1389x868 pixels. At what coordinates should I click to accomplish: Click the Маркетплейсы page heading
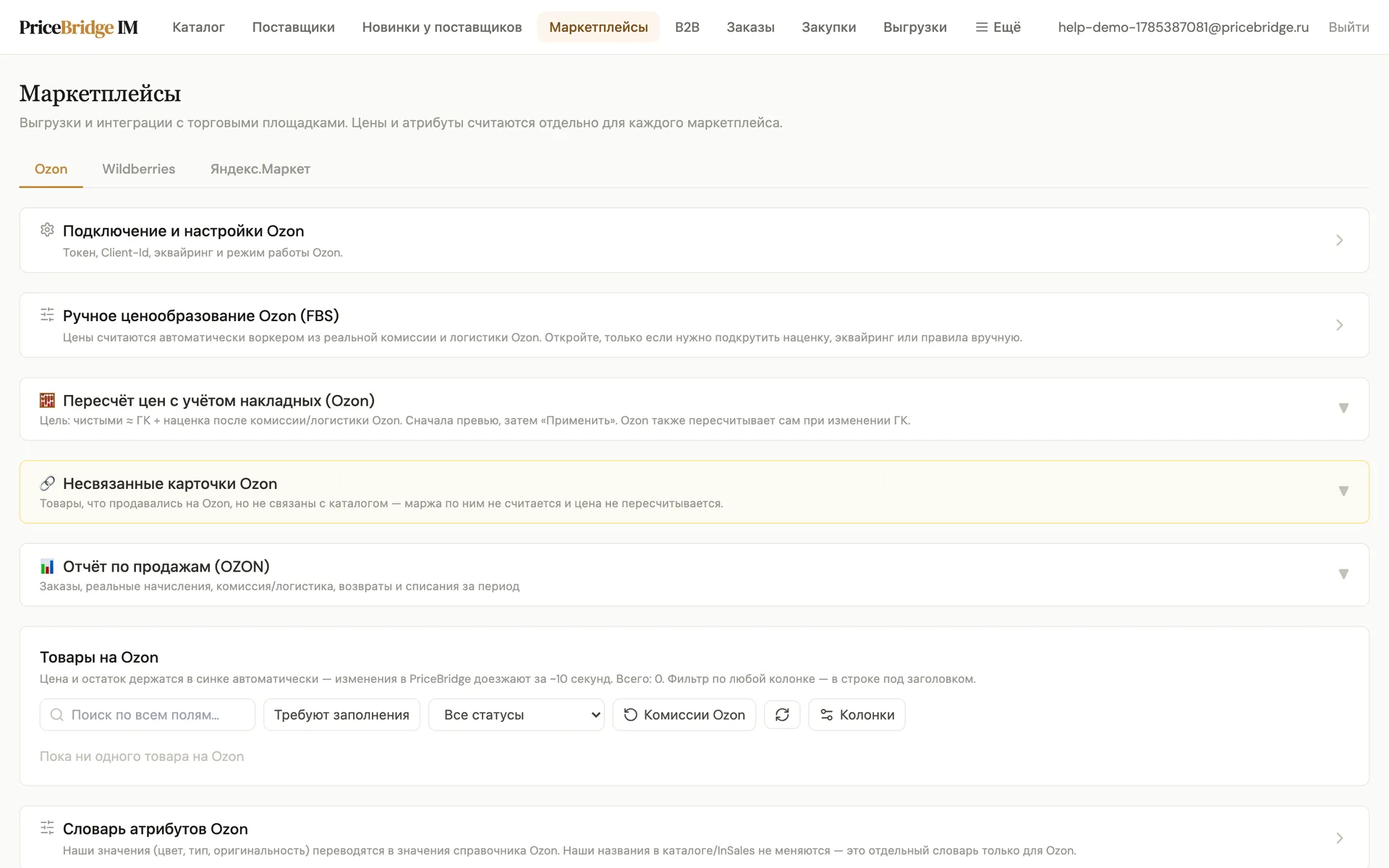click(x=100, y=93)
